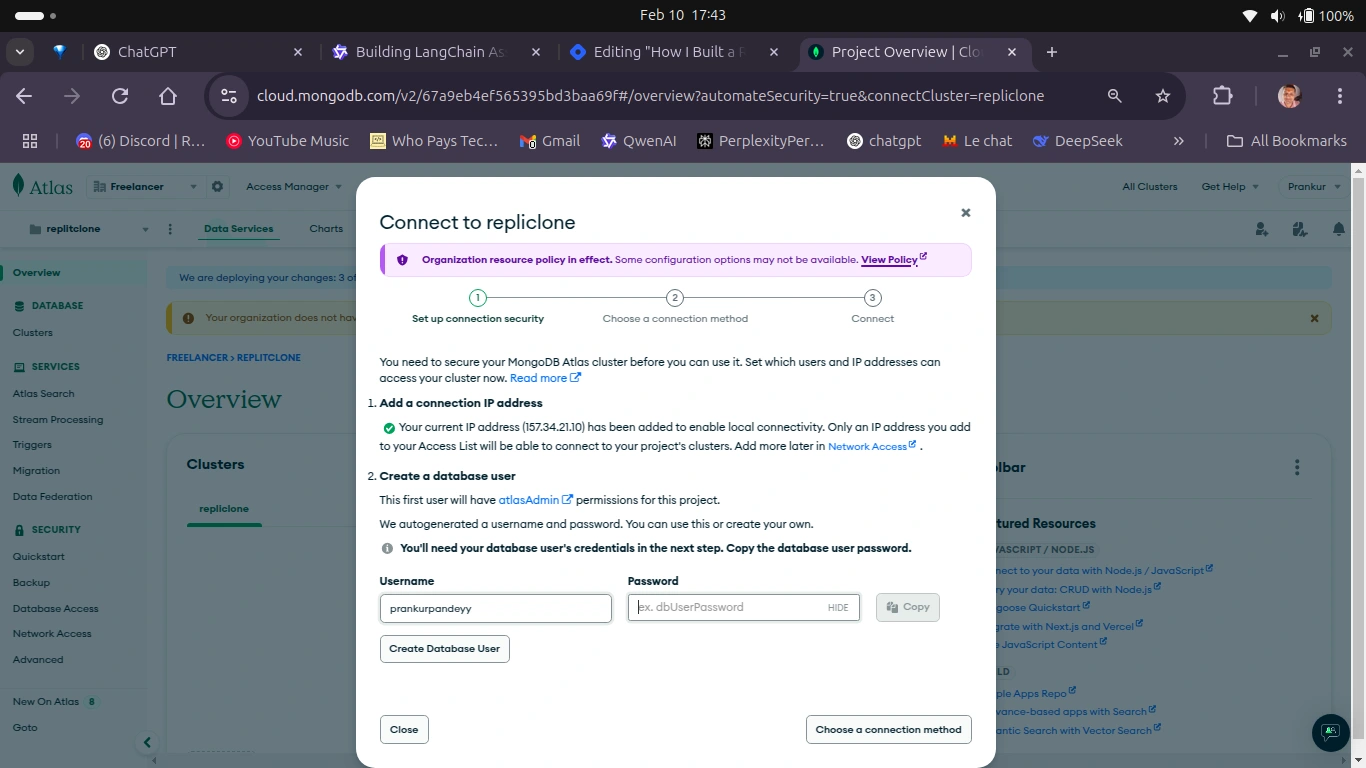Open organization settings gear icon
This screenshot has width=1366, height=768.
217,187
